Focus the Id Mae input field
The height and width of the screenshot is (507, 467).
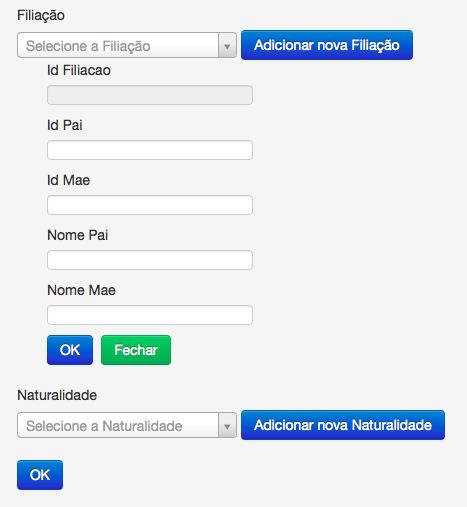tap(150, 205)
